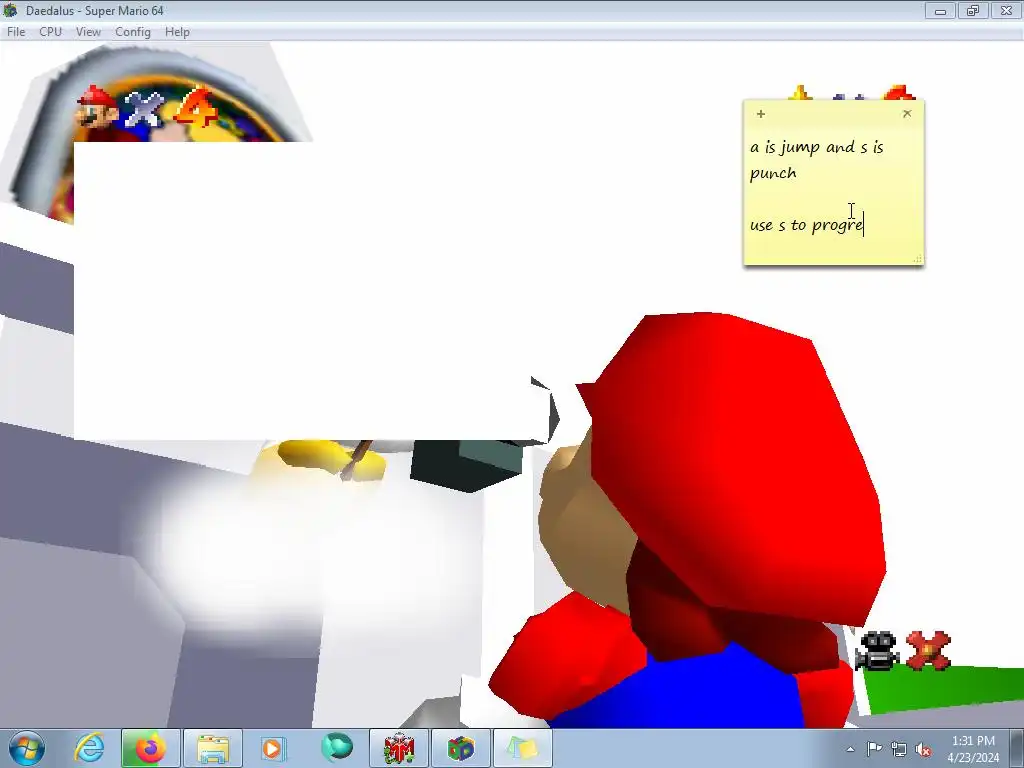
Task: Click the in-game camera icon
Action: click(x=877, y=650)
